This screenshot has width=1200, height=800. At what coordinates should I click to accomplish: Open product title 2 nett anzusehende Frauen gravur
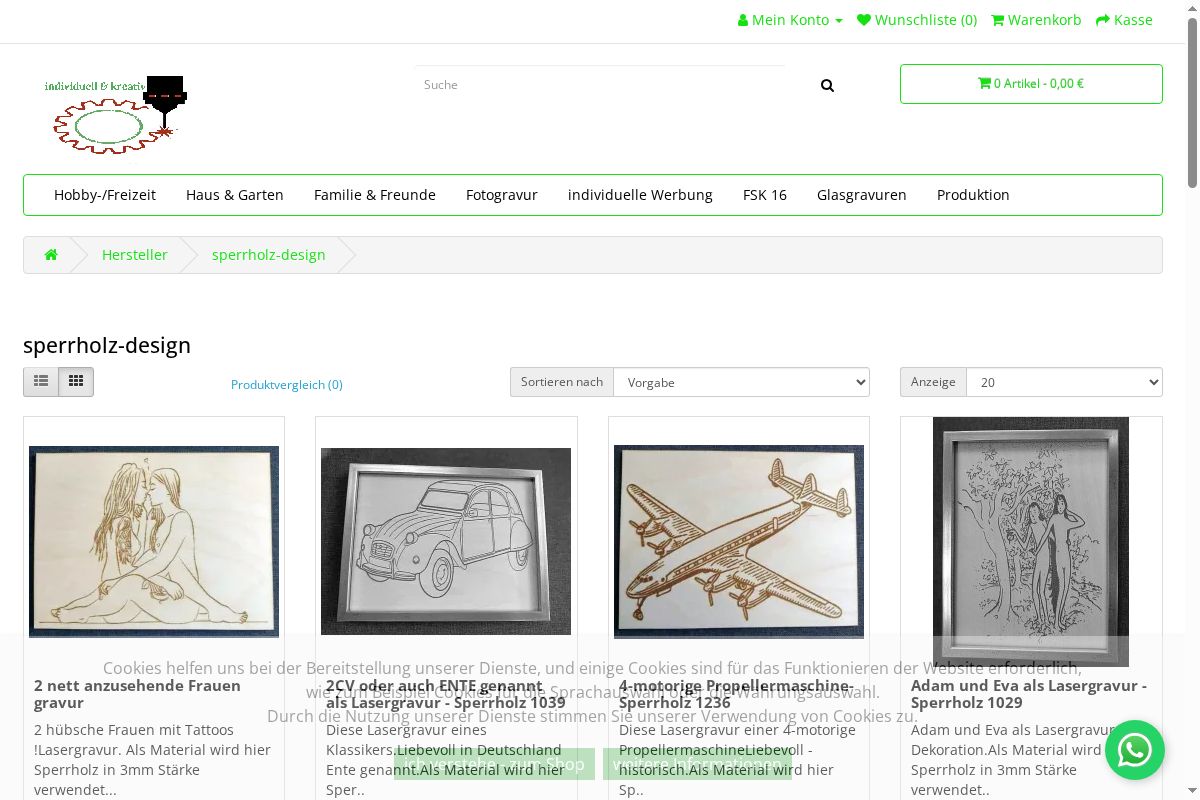point(138,694)
